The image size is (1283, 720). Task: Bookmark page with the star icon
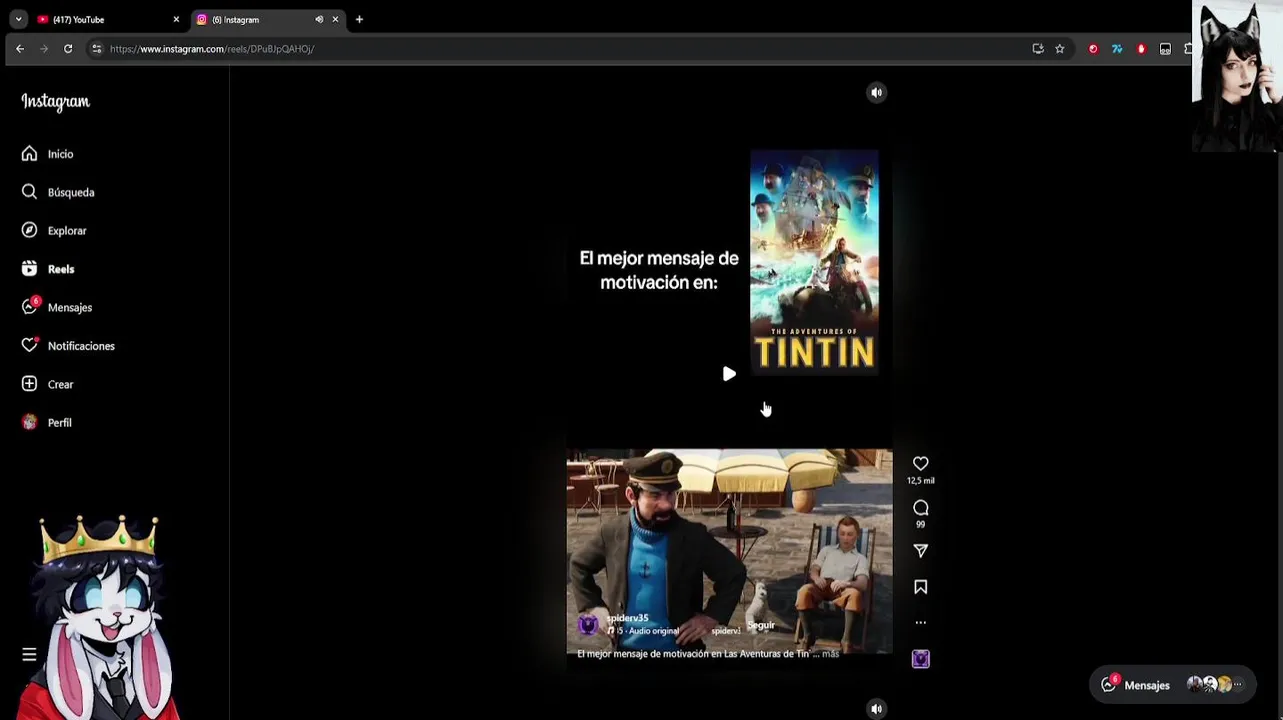tap(1060, 48)
